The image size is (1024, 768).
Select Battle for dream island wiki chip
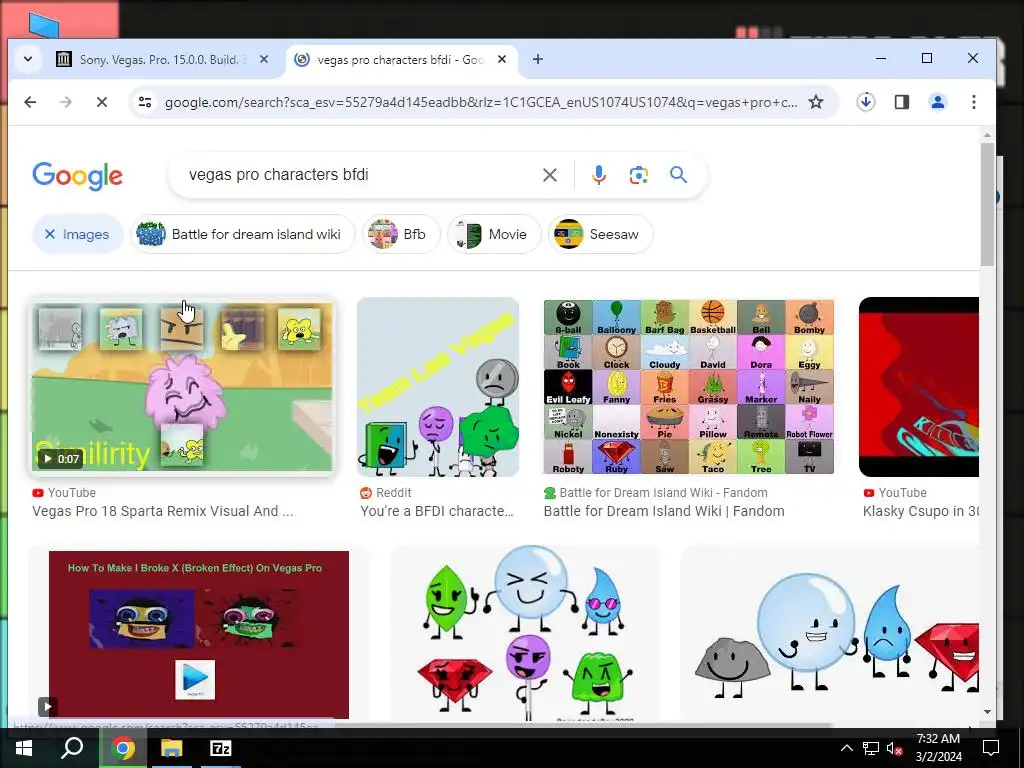243,234
